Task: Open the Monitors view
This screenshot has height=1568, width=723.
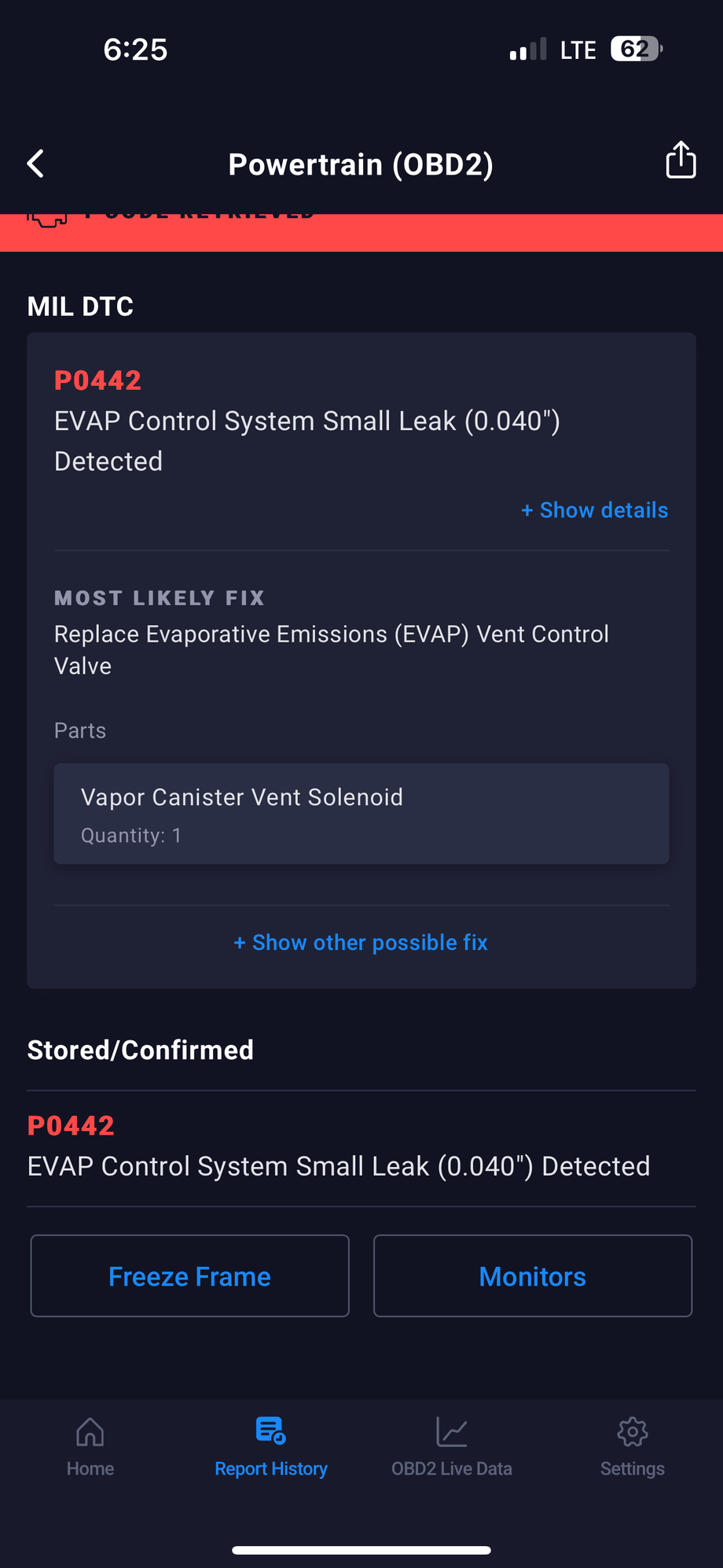Action: tap(532, 1275)
